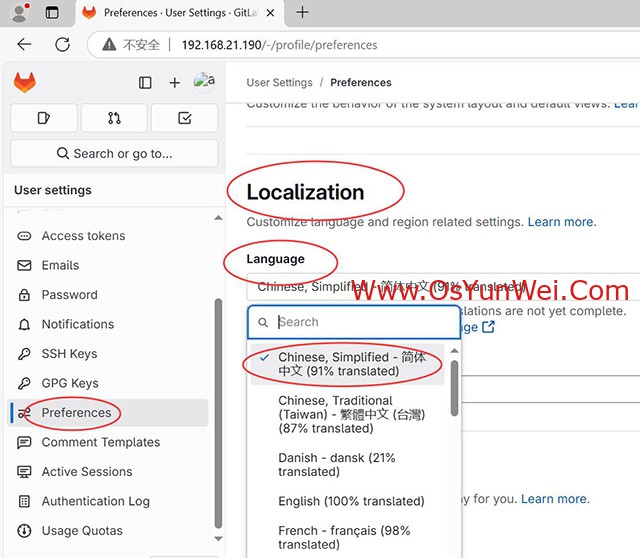Select Preferences in the sidebar

point(108,413)
